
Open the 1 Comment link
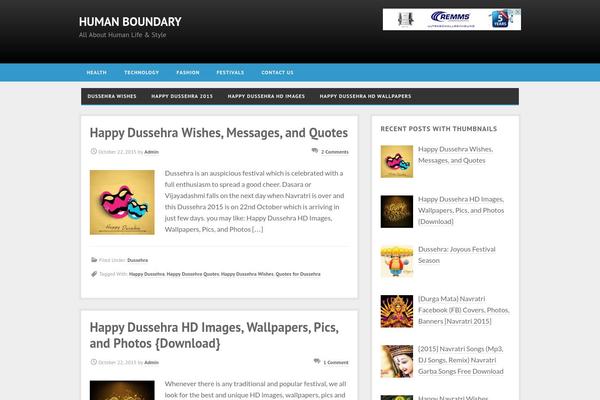pyautogui.click(x=336, y=362)
